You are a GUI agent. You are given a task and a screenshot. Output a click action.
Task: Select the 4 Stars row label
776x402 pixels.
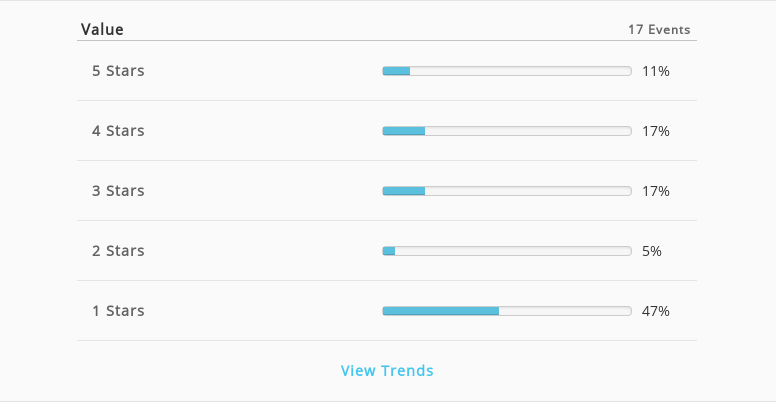coord(118,131)
